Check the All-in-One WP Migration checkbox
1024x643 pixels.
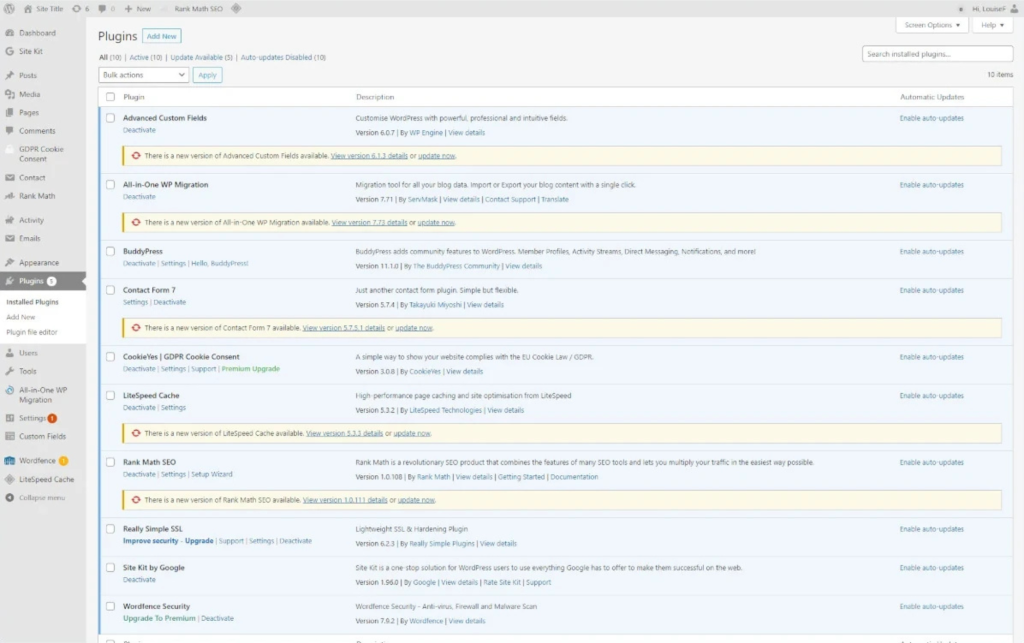(x=110, y=185)
